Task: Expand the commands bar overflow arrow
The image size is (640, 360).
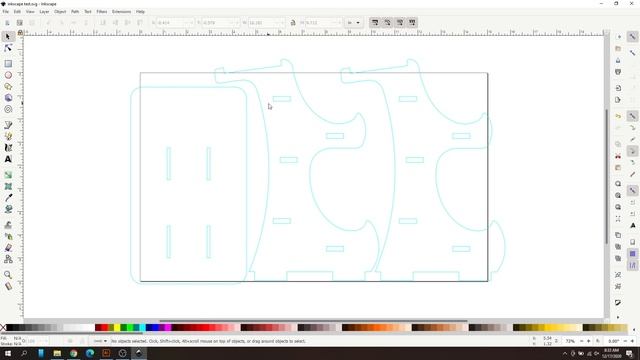Action: coord(618,317)
